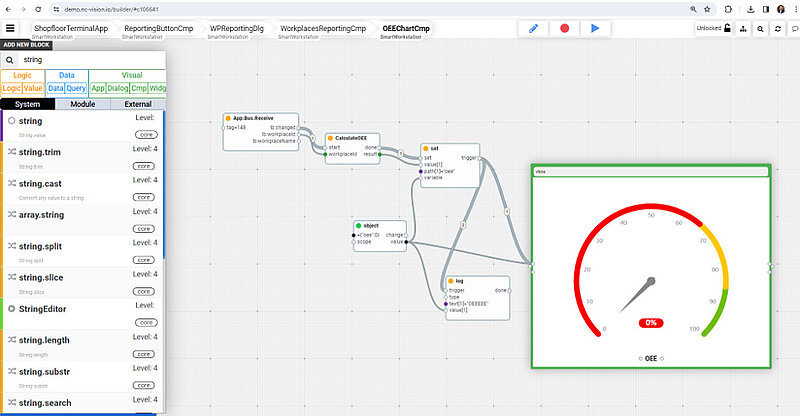The height and width of the screenshot is (416, 800).
Task: Filter blocks by Query subcategory
Action: pyautogui.click(x=76, y=88)
